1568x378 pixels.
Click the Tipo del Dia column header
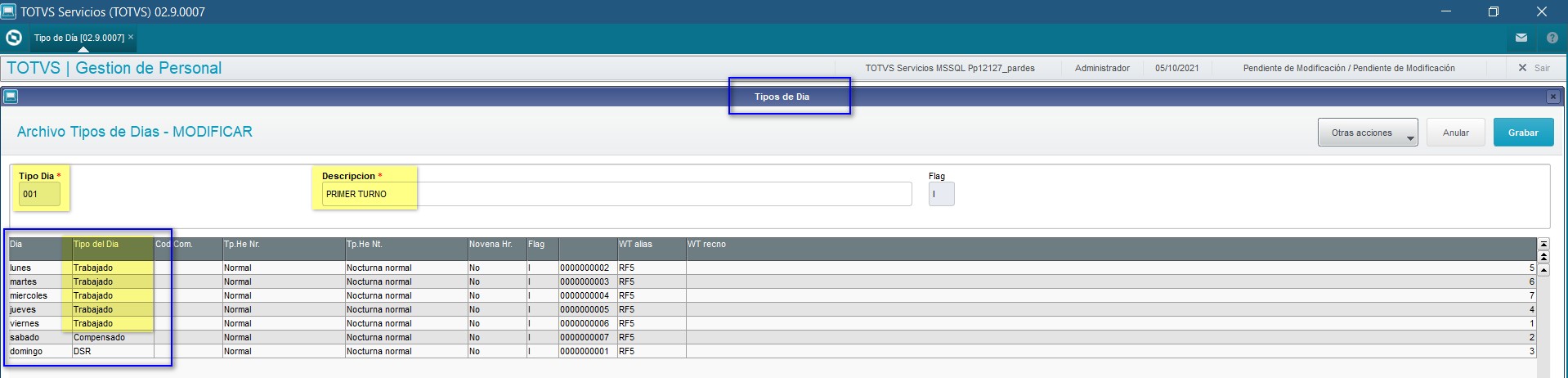point(113,249)
